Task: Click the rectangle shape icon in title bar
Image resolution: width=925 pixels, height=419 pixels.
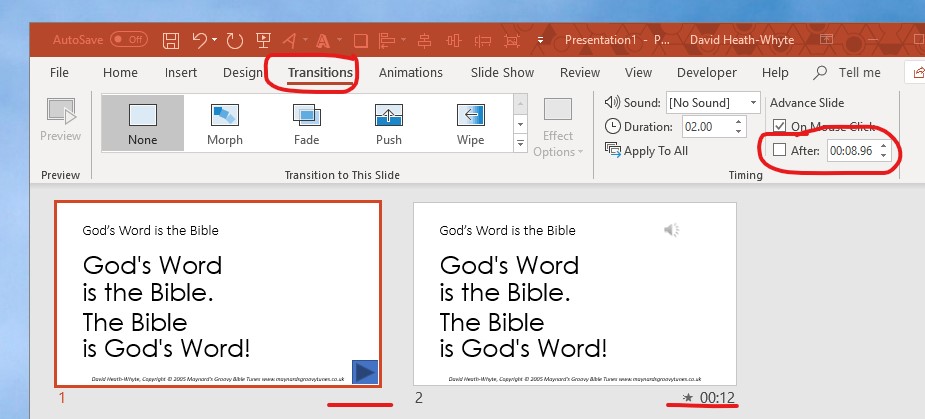Action: 360,40
